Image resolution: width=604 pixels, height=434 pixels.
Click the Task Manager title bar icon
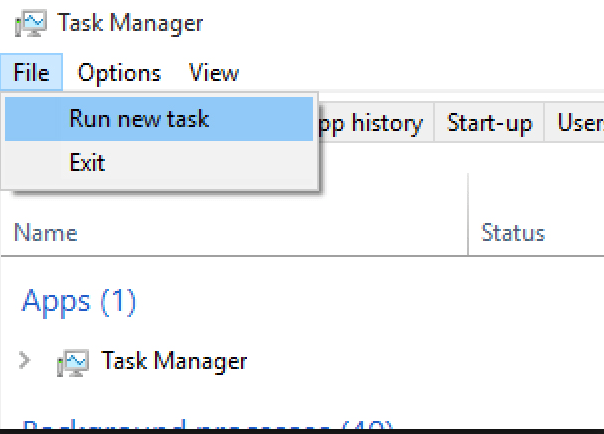(x=33, y=23)
